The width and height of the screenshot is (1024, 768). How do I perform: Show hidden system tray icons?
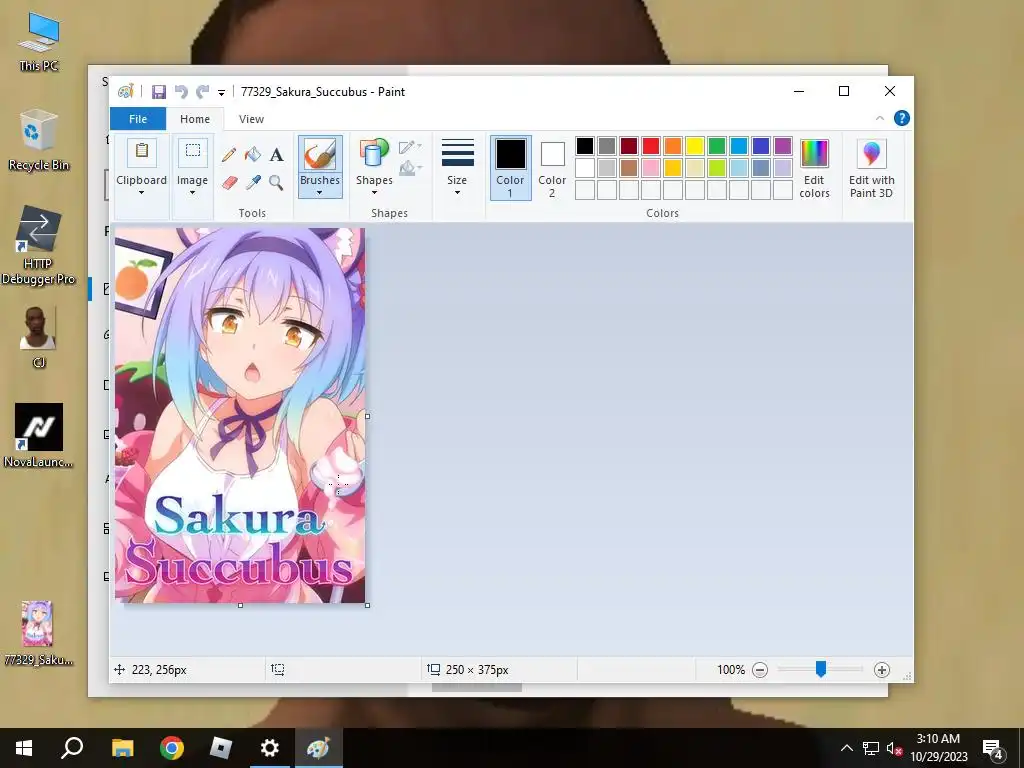[x=846, y=748]
